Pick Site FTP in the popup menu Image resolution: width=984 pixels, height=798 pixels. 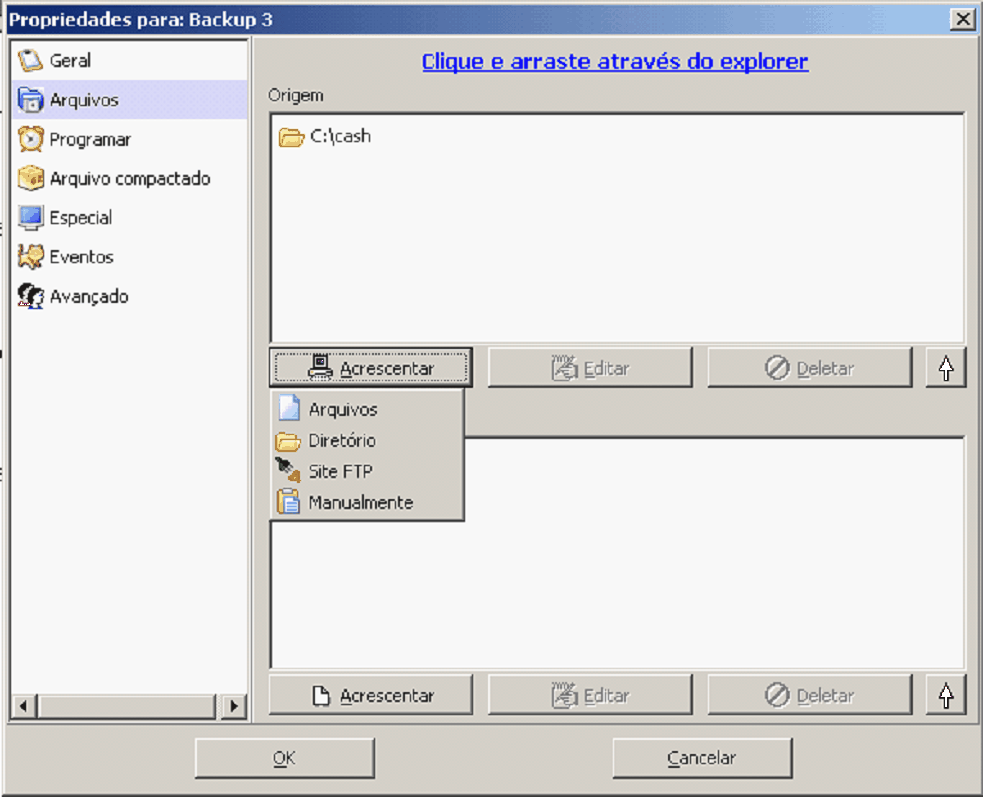(340, 472)
